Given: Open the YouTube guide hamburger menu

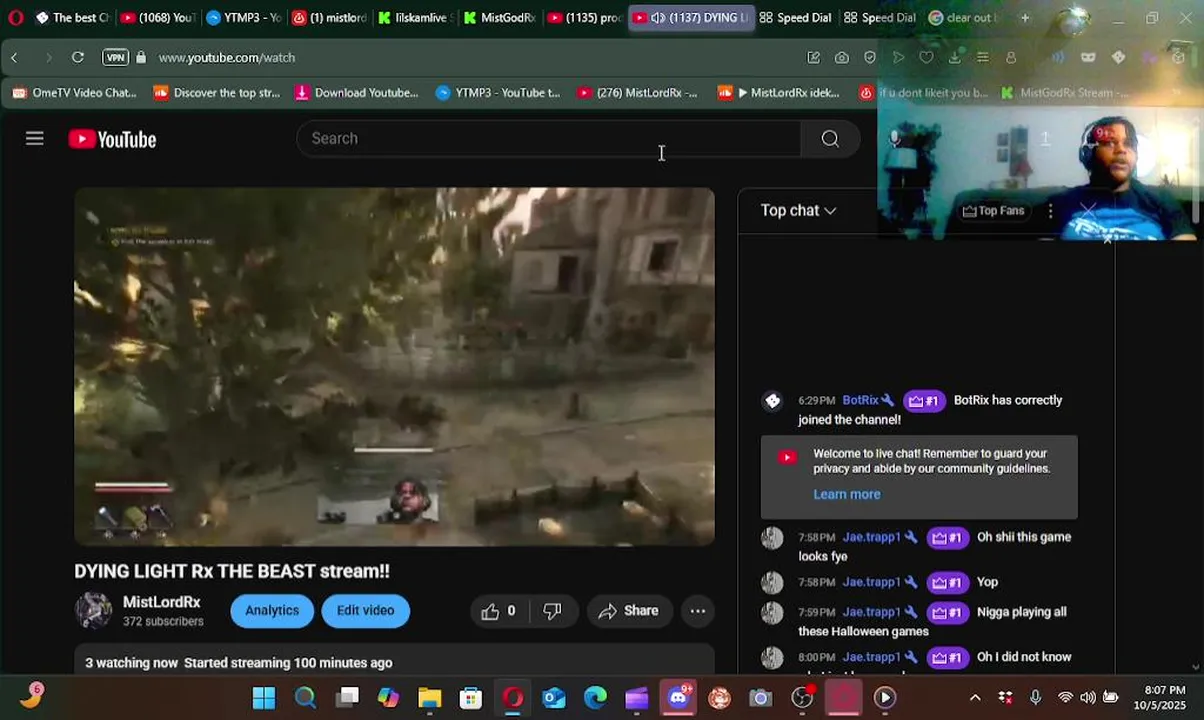Looking at the screenshot, I should [x=35, y=139].
